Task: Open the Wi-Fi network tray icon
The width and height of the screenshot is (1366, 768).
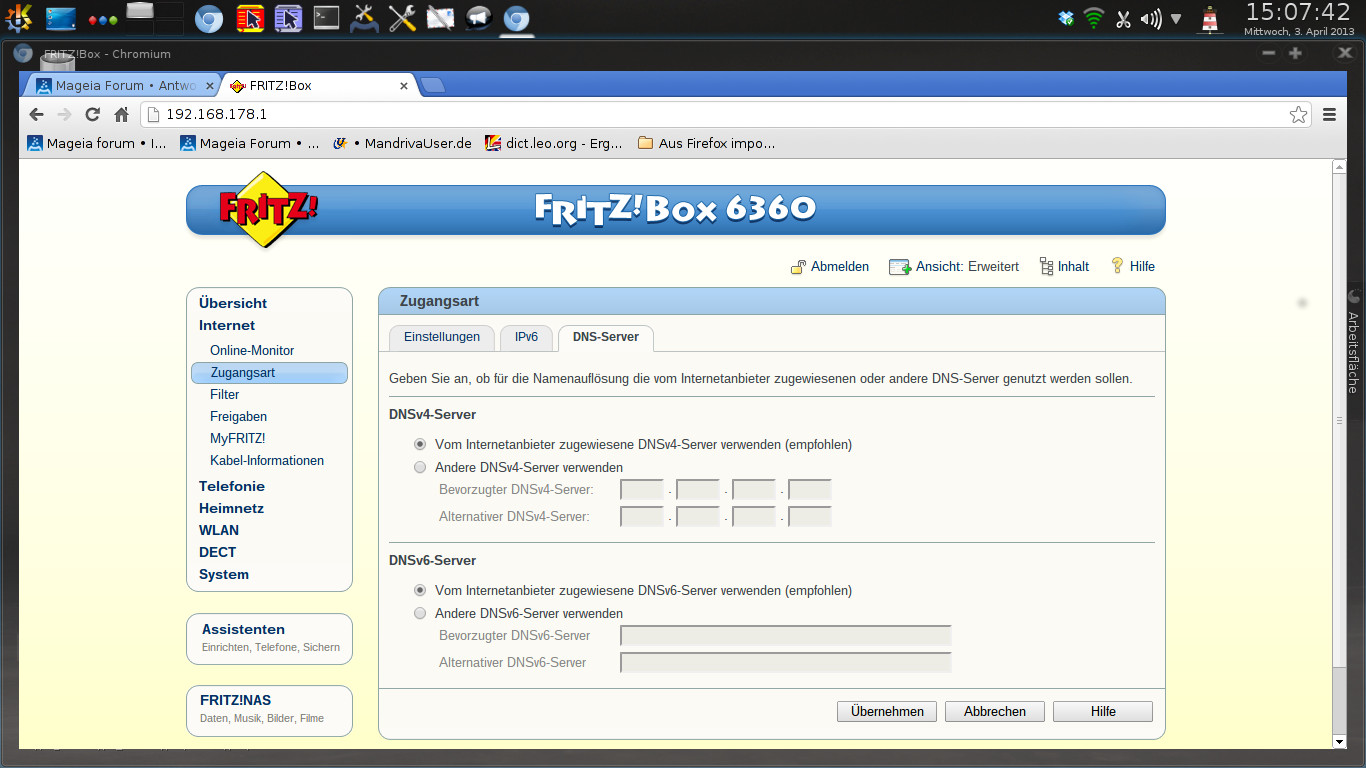Action: [1094, 18]
